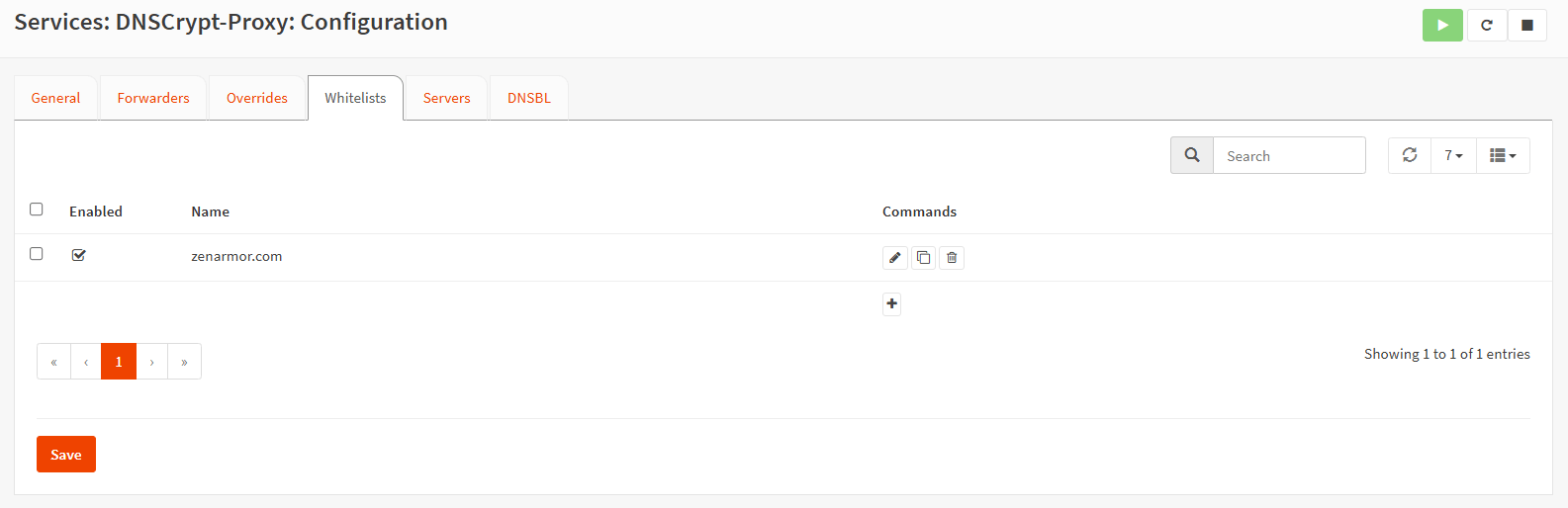The width and height of the screenshot is (1568, 508).
Task: Open the DNSBL tab
Action: [529, 98]
